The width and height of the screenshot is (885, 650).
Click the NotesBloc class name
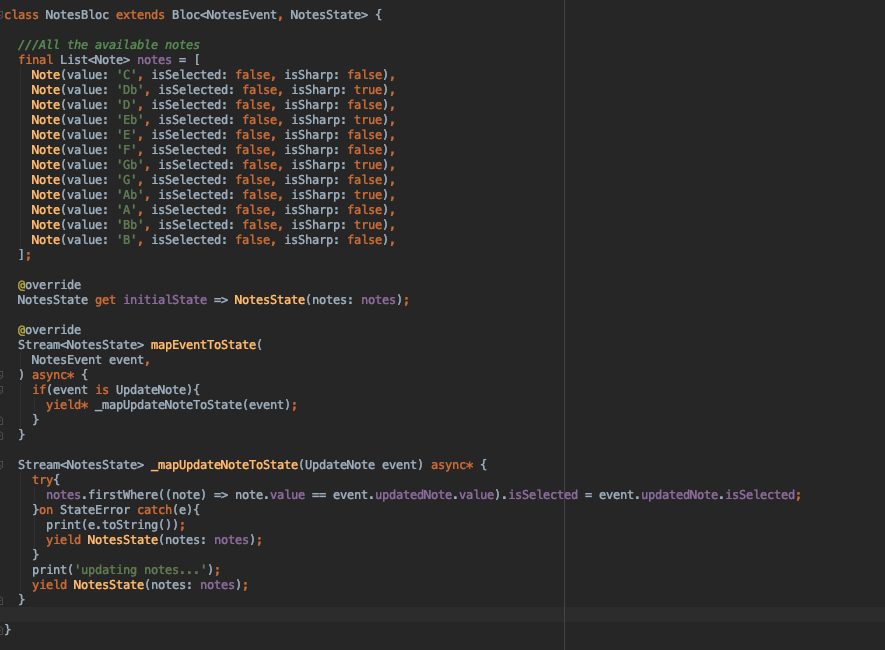[x=77, y=15]
